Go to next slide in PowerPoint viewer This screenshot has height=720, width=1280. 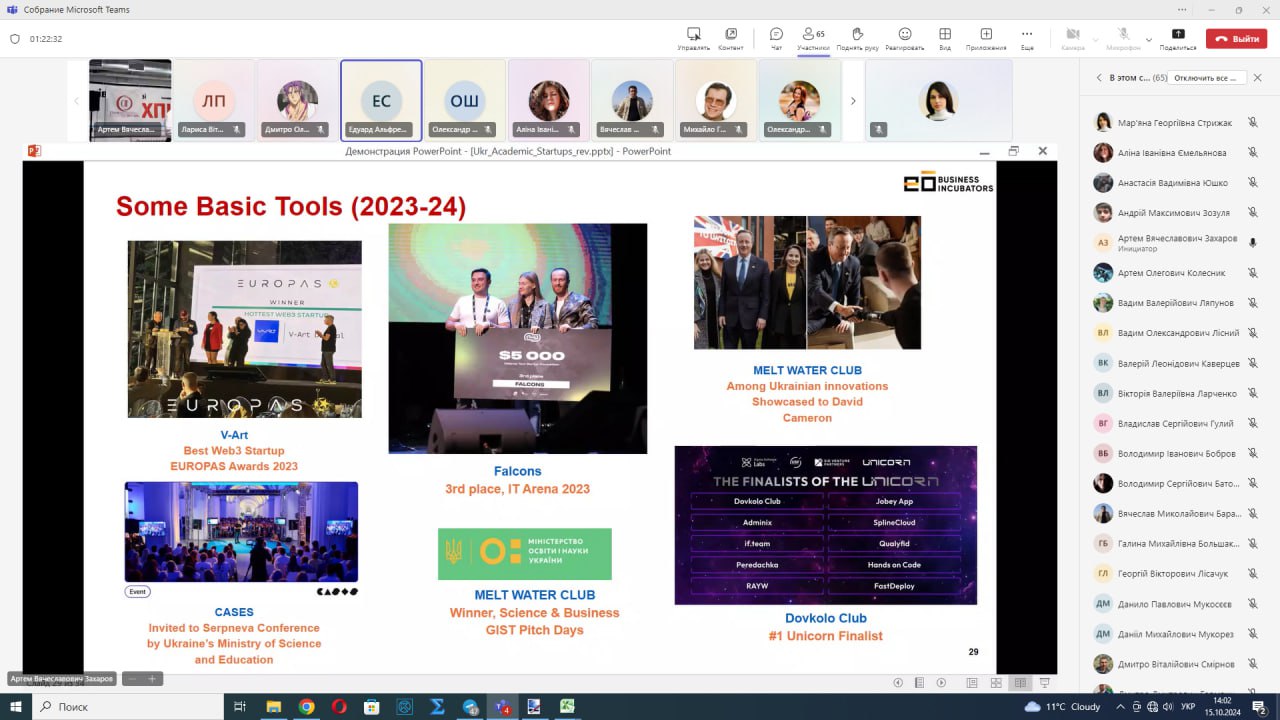(x=941, y=682)
